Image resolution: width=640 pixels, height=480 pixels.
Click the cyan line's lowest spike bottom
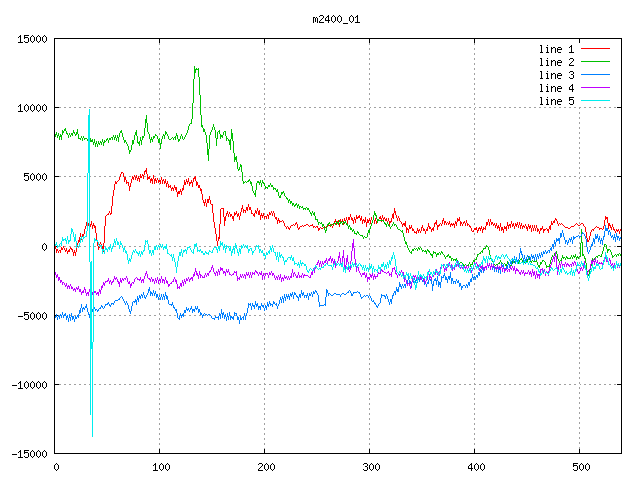click(x=92, y=436)
